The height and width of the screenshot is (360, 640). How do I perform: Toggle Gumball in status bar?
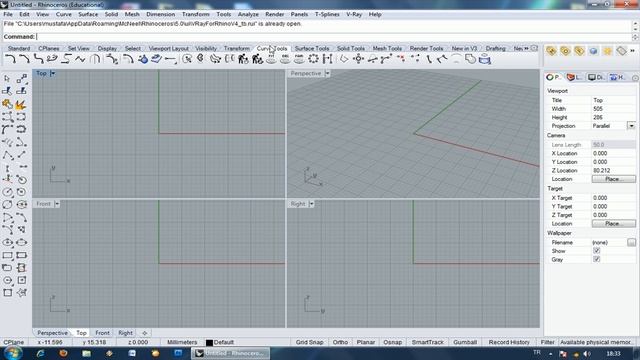pos(465,342)
